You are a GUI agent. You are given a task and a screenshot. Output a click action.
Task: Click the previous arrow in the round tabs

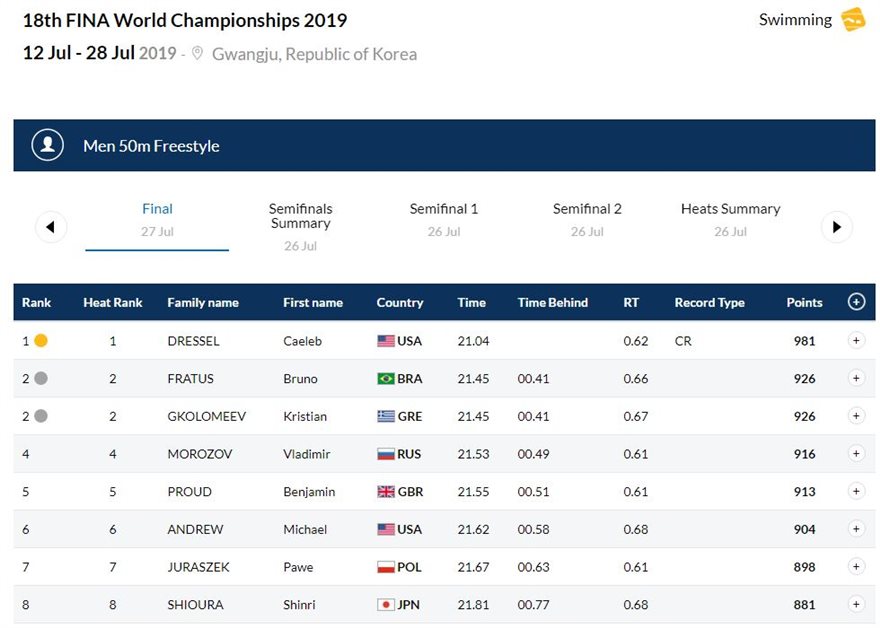click(51, 227)
